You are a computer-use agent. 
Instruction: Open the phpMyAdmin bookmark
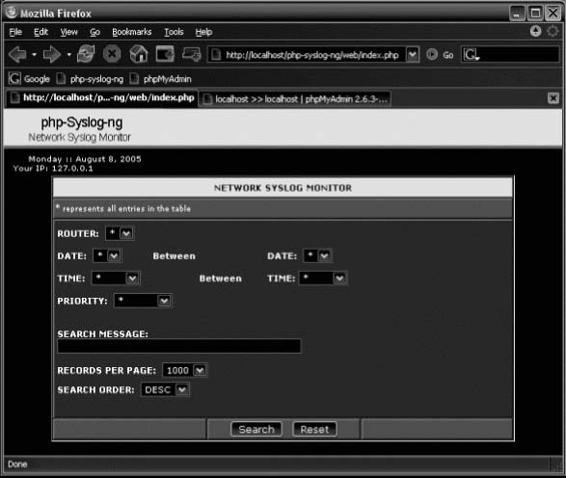tap(161, 79)
